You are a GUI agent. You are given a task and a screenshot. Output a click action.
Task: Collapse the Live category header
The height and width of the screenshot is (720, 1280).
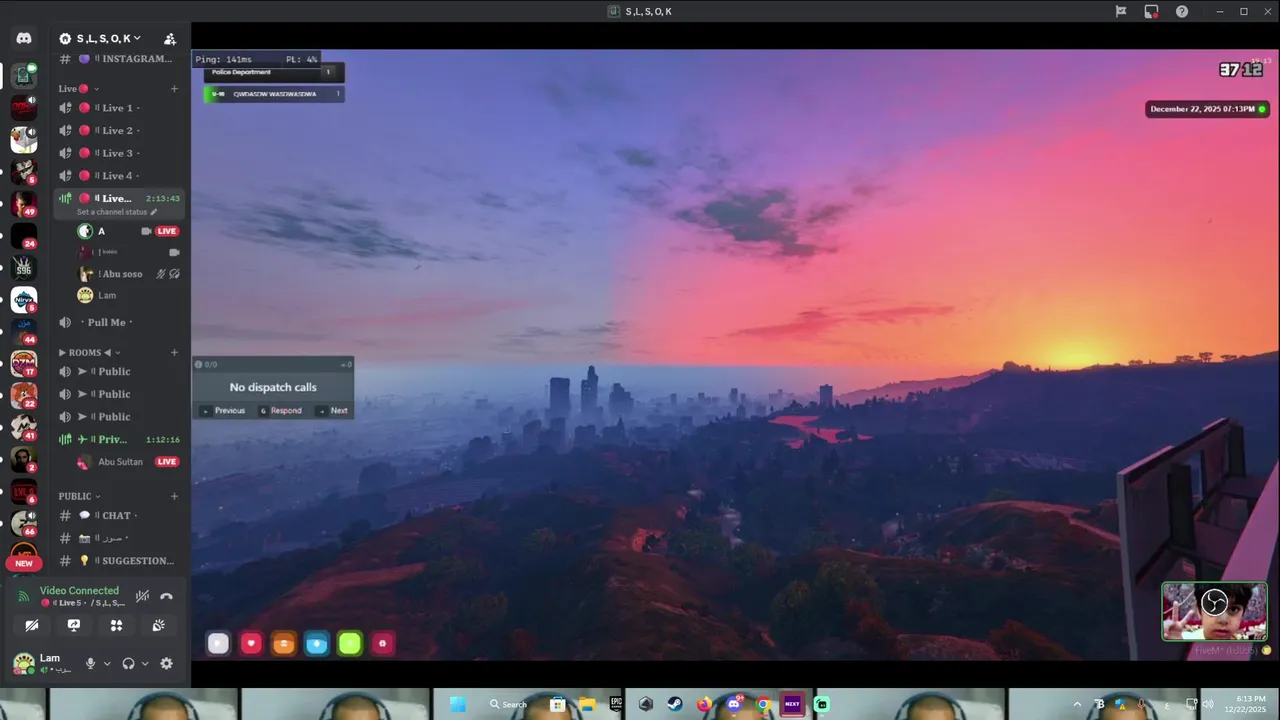(78, 89)
